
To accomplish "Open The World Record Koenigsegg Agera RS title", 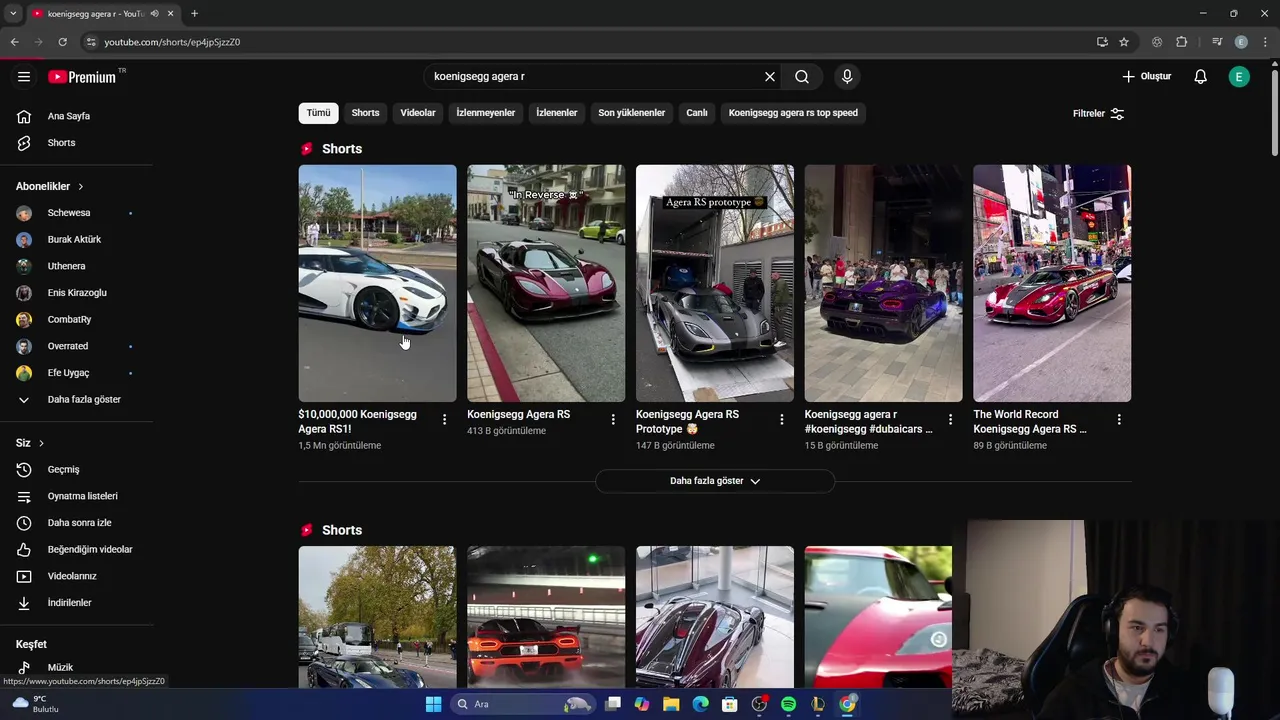I will click(1030, 422).
